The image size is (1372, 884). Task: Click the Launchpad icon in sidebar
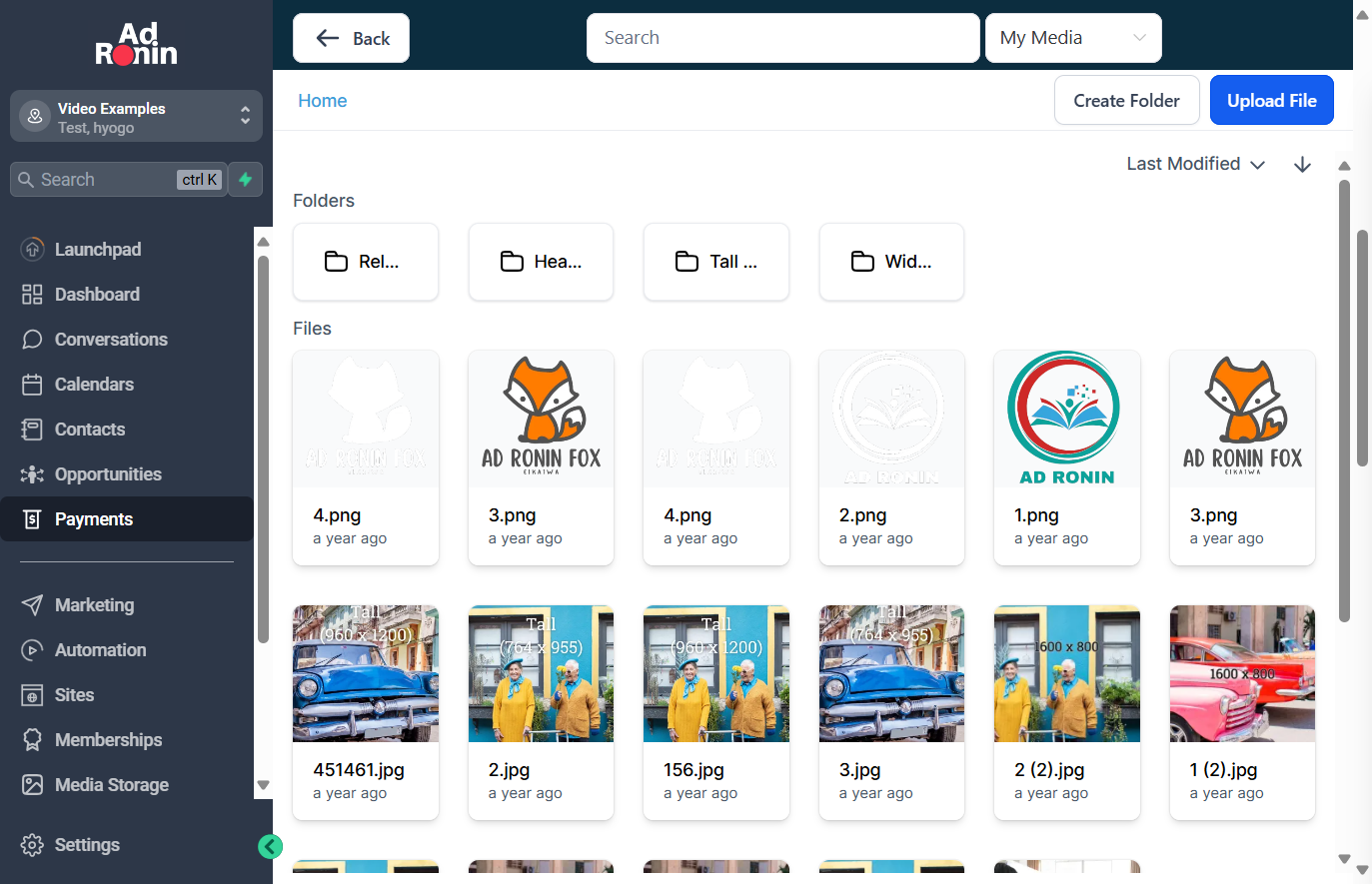point(32,249)
